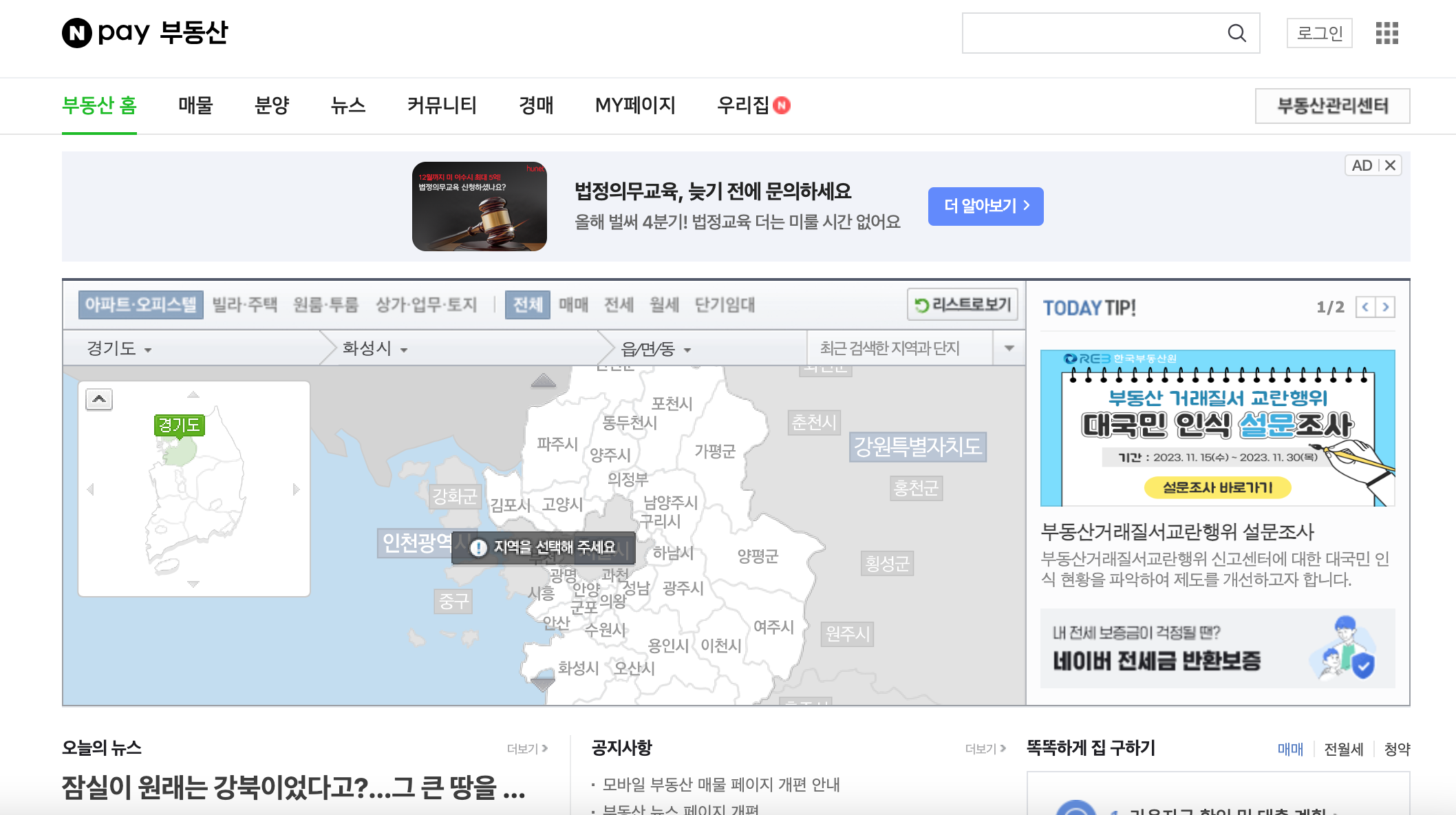
Task: Click the N pay 부동산 logo
Action: click(x=145, y=32)
